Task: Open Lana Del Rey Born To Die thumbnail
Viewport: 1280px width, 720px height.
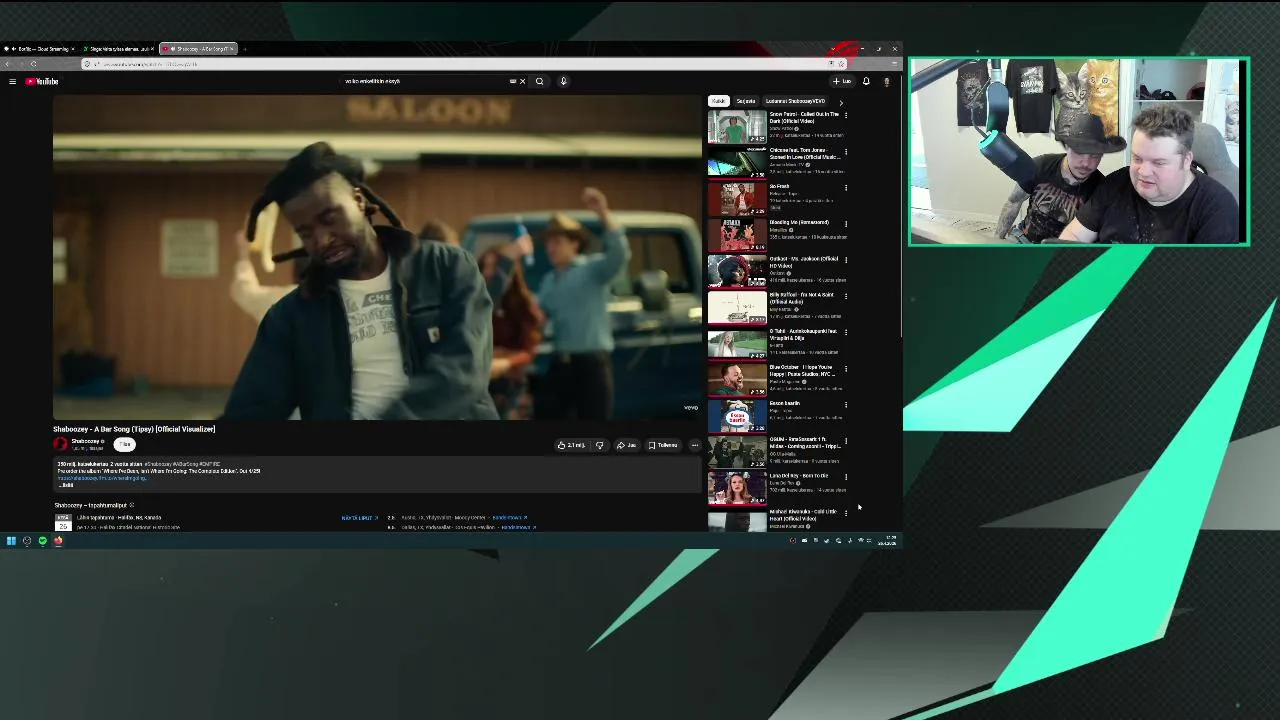Action: point(737,488)
